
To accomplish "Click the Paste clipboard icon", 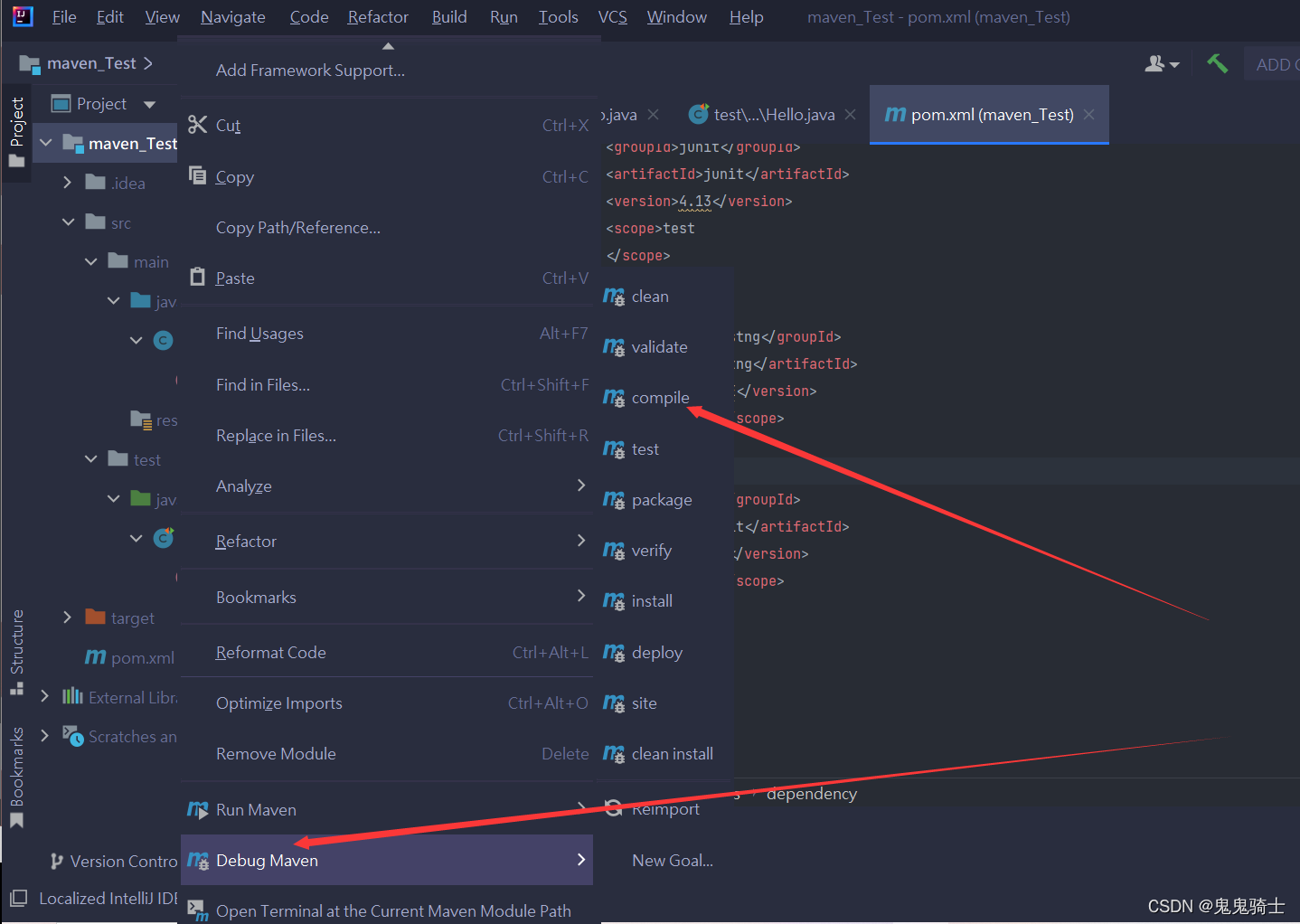I will click(x=197, y=277).
